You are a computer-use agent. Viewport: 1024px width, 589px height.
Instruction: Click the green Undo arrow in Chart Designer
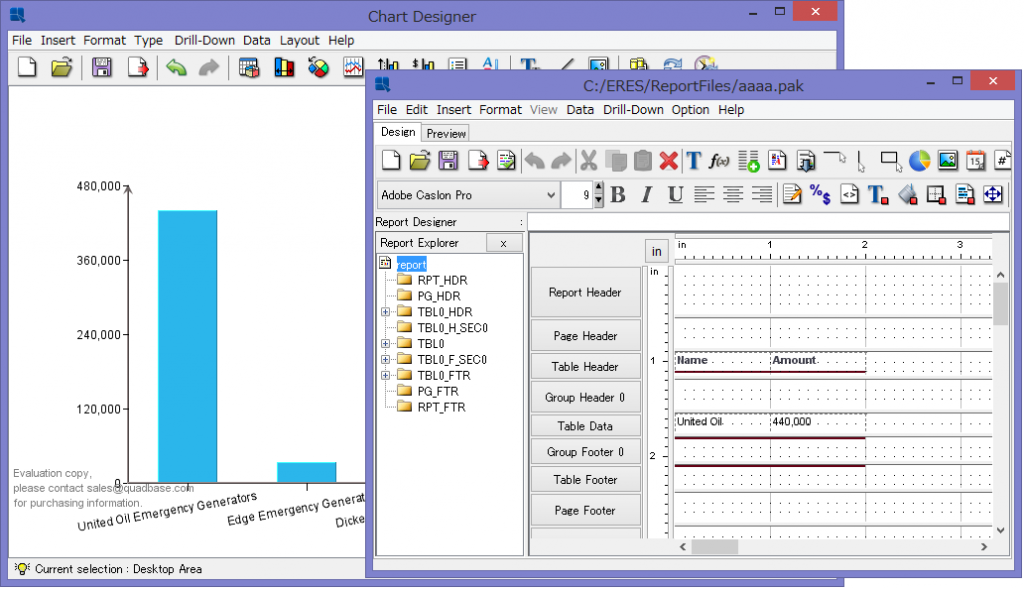[x=177, y=68]
